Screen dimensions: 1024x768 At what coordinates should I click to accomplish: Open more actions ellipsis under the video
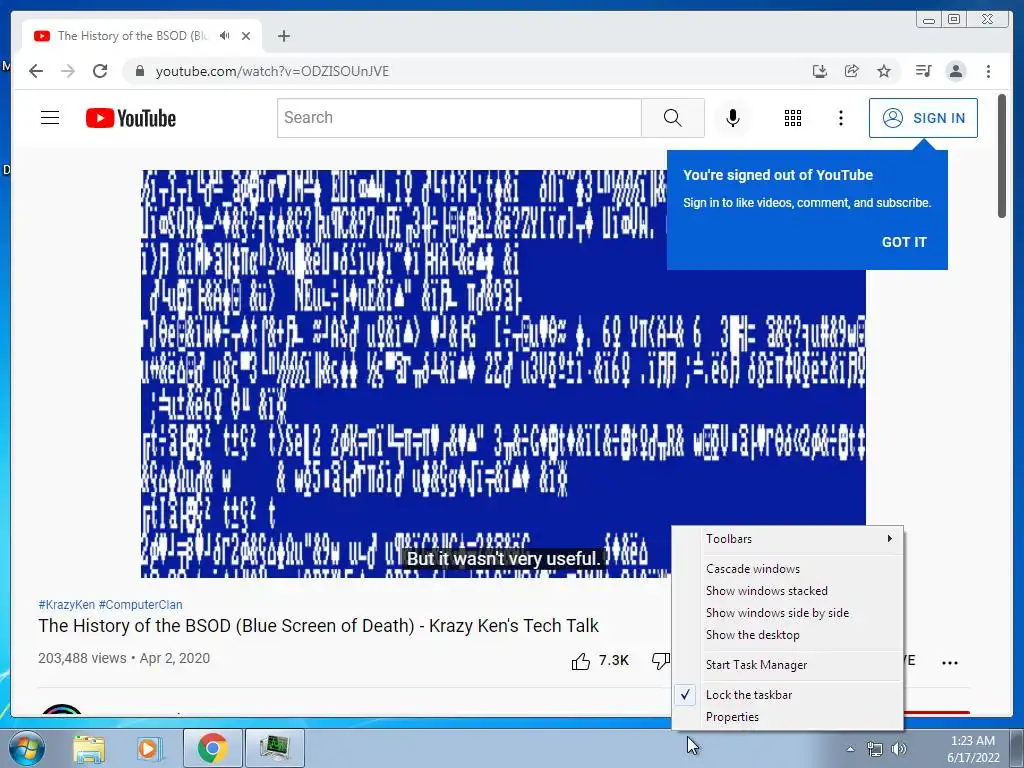click(950, 662)
